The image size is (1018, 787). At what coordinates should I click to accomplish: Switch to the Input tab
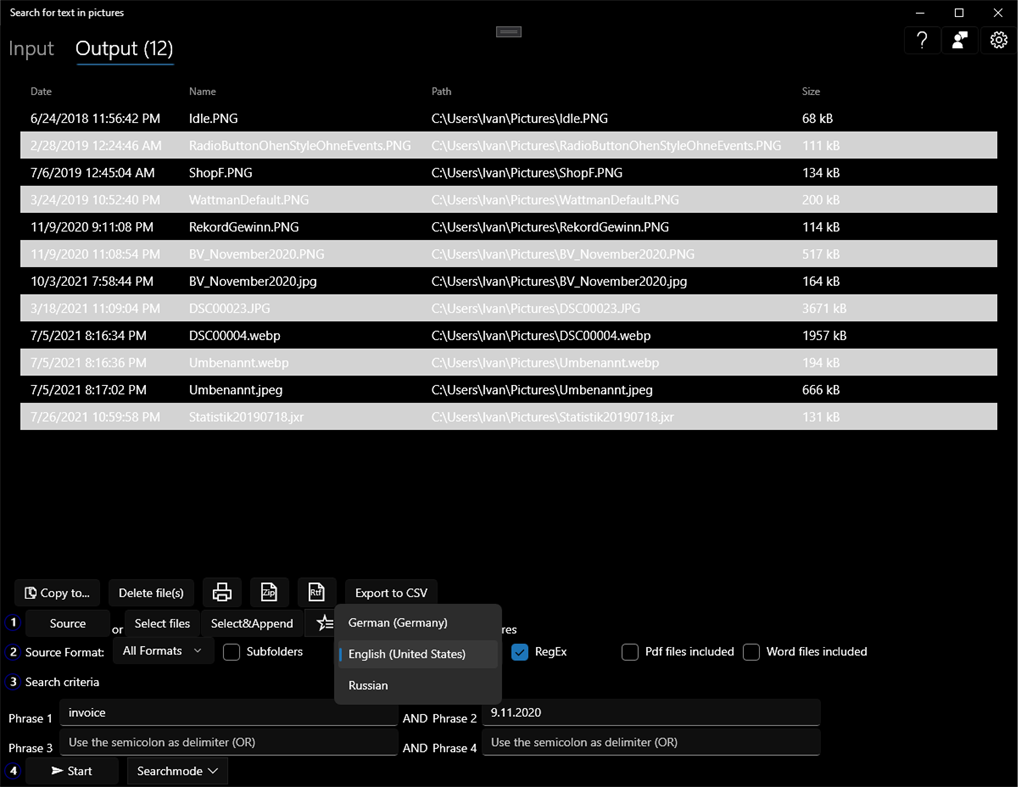tap(31, 48)
